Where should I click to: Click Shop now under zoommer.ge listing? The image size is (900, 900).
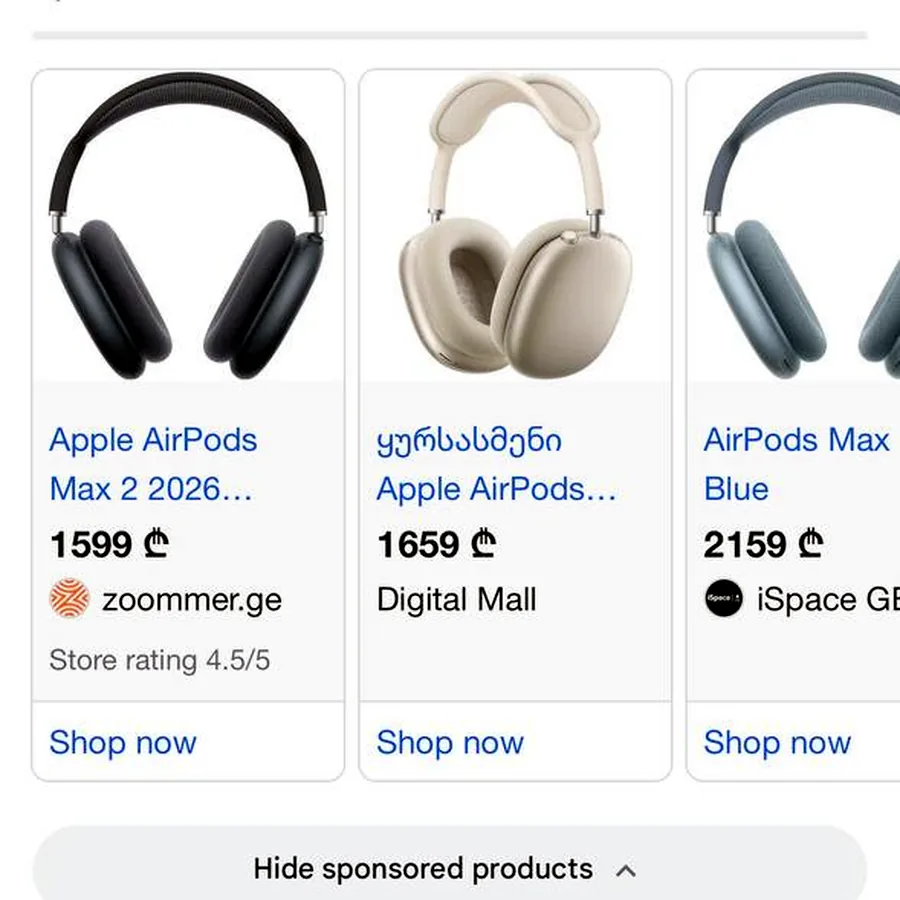click(123, 742)
